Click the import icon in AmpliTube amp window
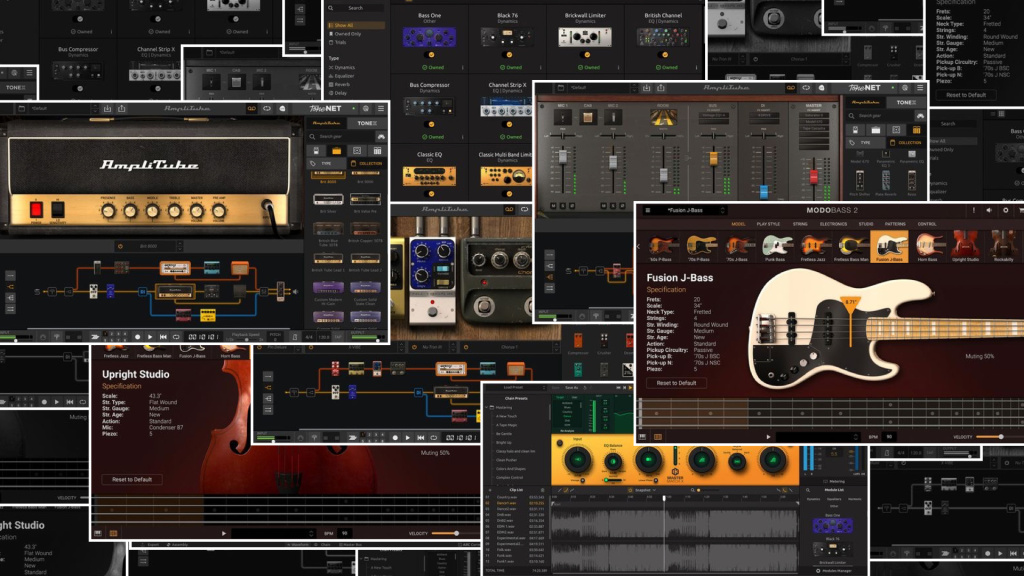The image size is (1024, 576). (107, 108)
